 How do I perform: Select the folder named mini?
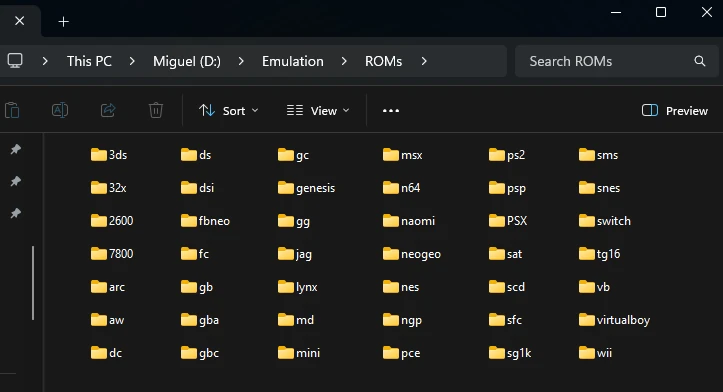click(x=299, y=353)
